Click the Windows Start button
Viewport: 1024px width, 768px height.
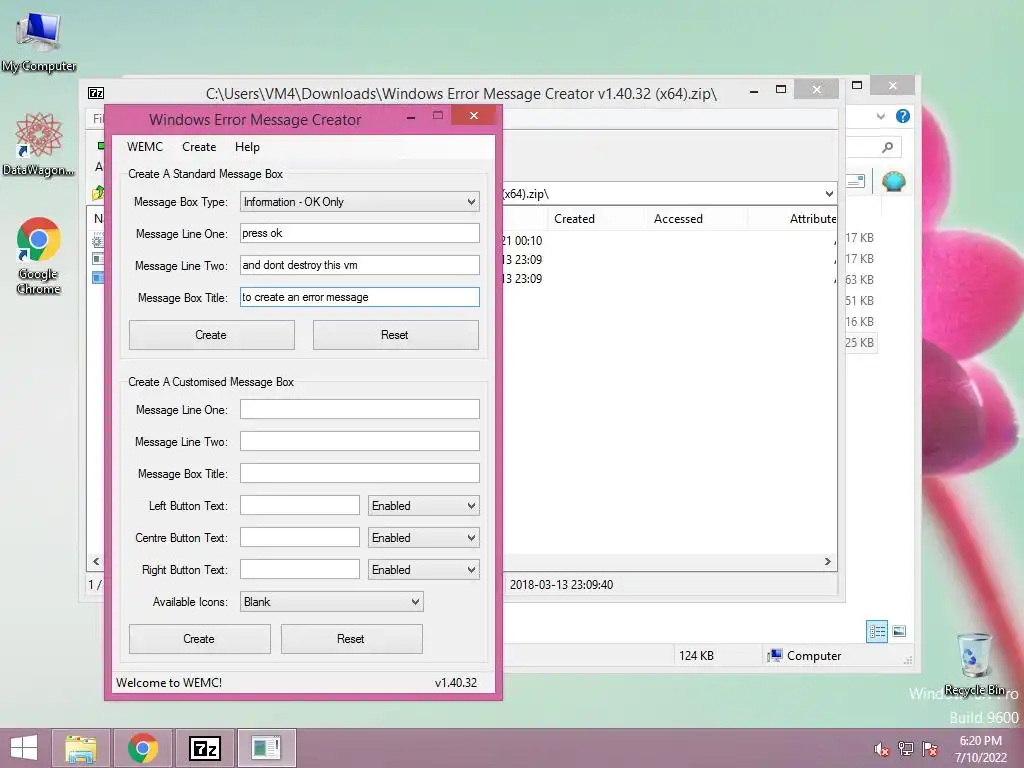[x=24, y=748]
